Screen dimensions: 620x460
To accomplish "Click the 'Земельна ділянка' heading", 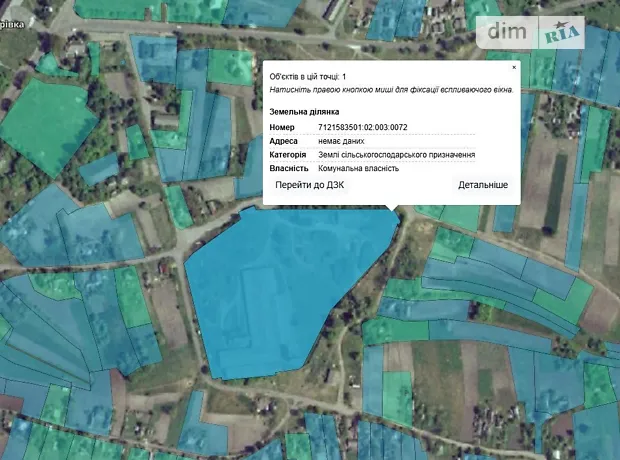I will tap(305, 111).
